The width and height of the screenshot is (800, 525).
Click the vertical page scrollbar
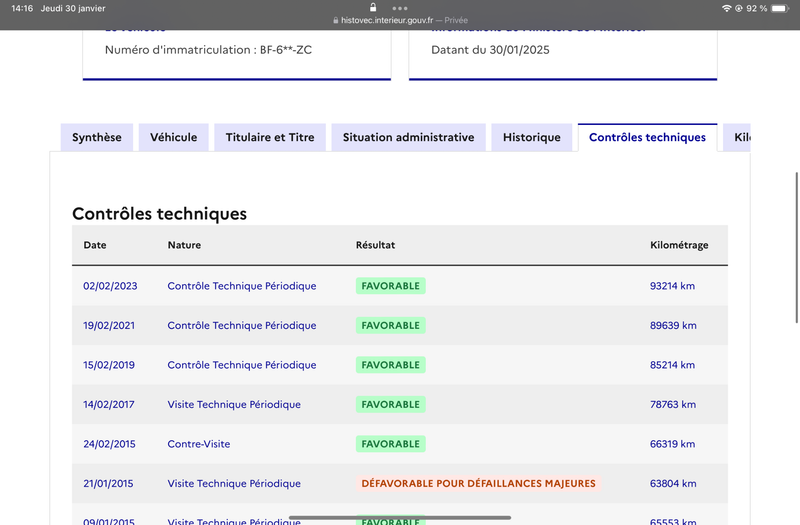[x=796, y=247]
